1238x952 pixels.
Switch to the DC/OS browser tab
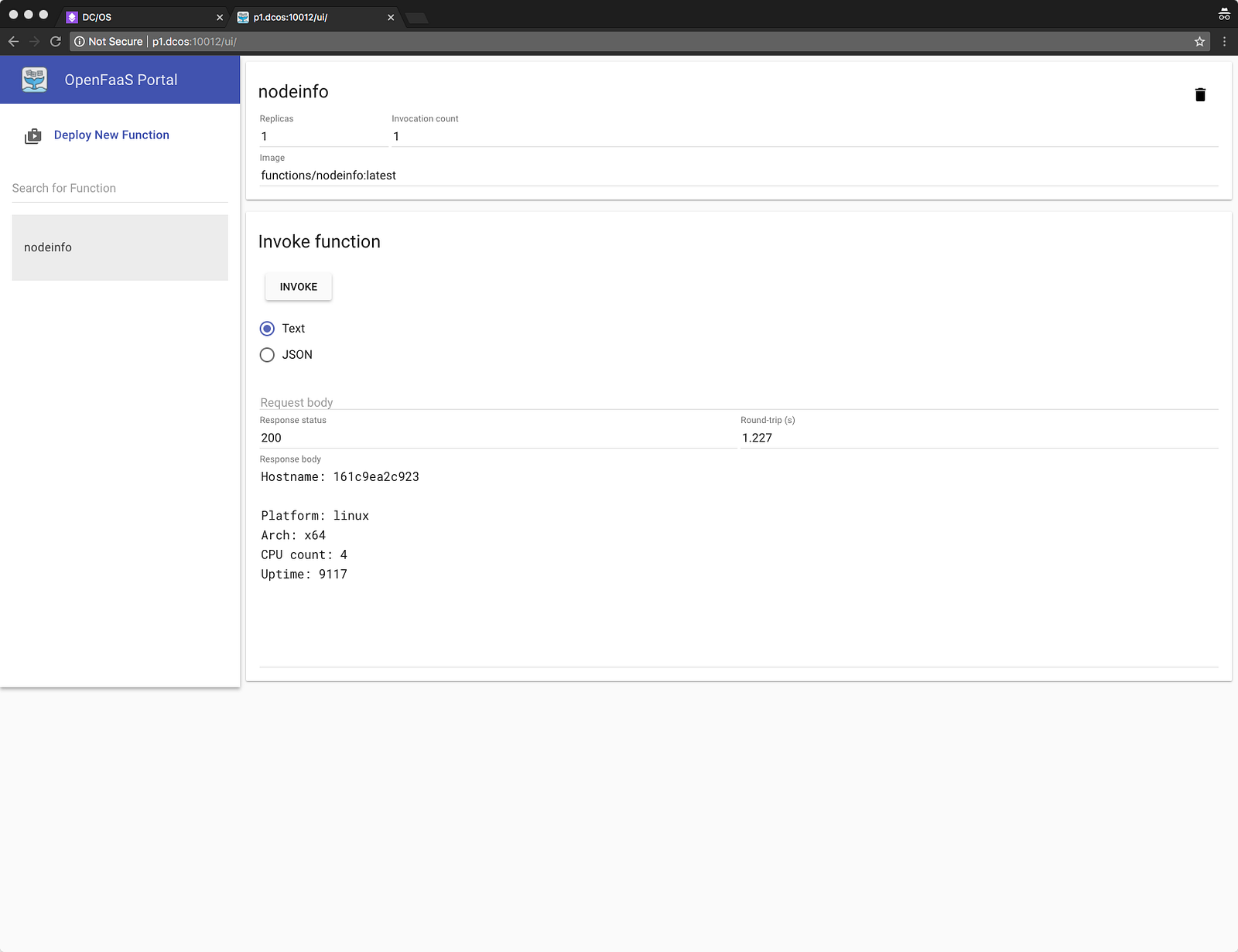[x=145, y=17]
